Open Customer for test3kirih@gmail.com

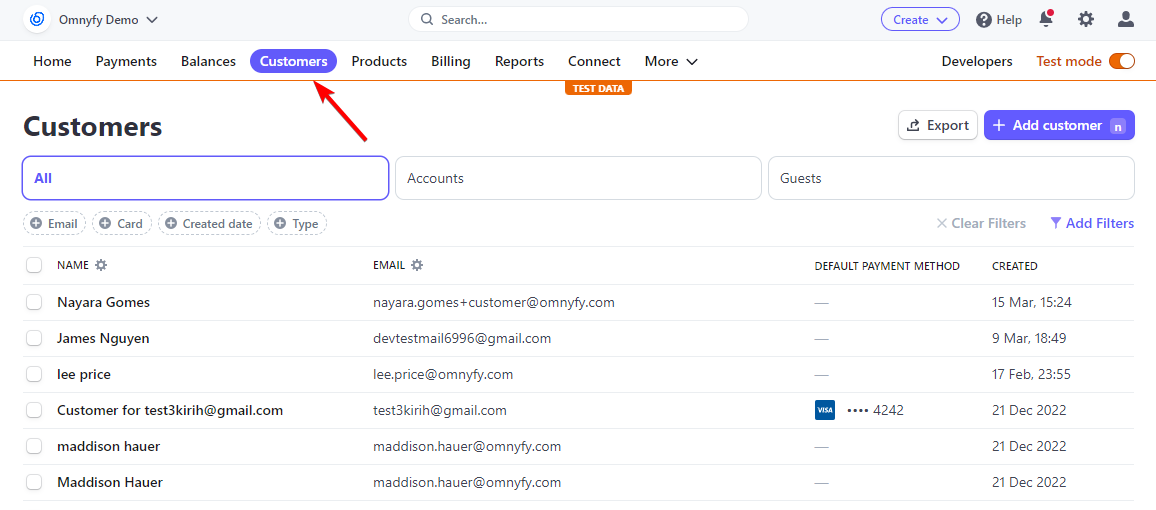[170, 411]
